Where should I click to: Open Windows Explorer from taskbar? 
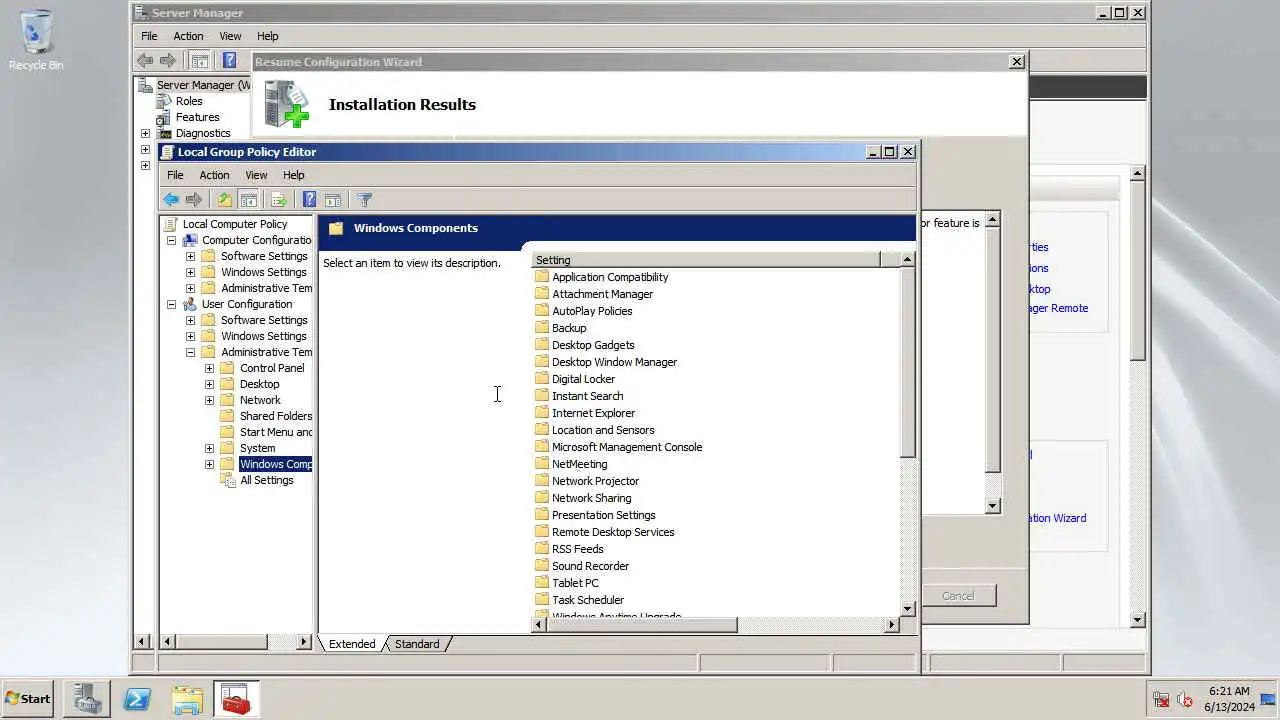tap(187, 699)
